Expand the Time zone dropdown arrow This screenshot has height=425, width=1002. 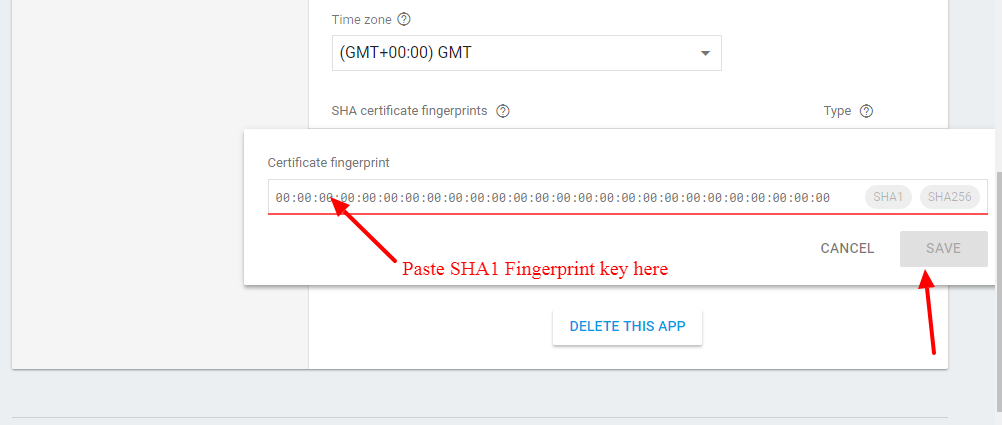pyautogui.click(x=705, y=53)
